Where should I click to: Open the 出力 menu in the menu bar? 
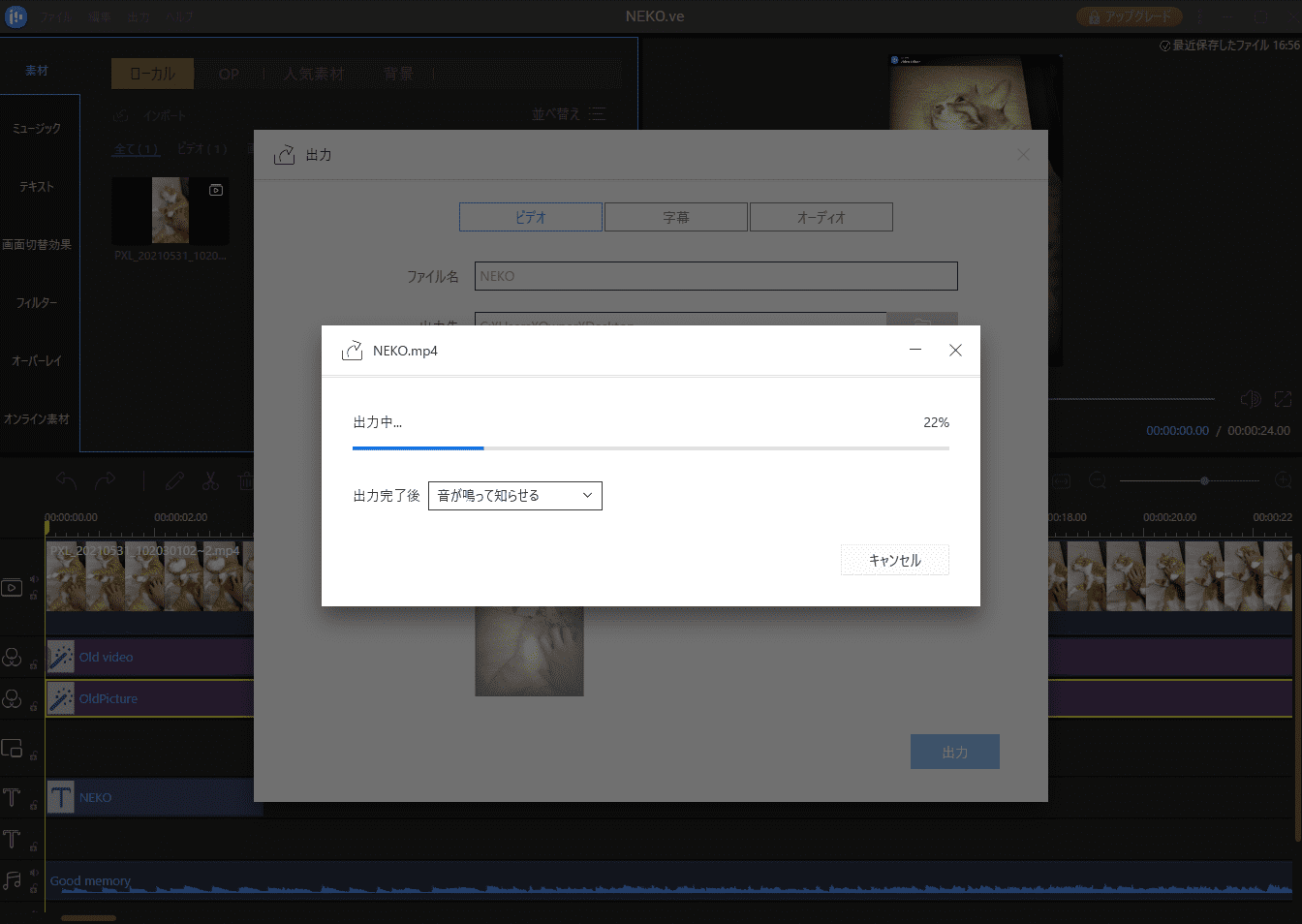coord(139,16)
